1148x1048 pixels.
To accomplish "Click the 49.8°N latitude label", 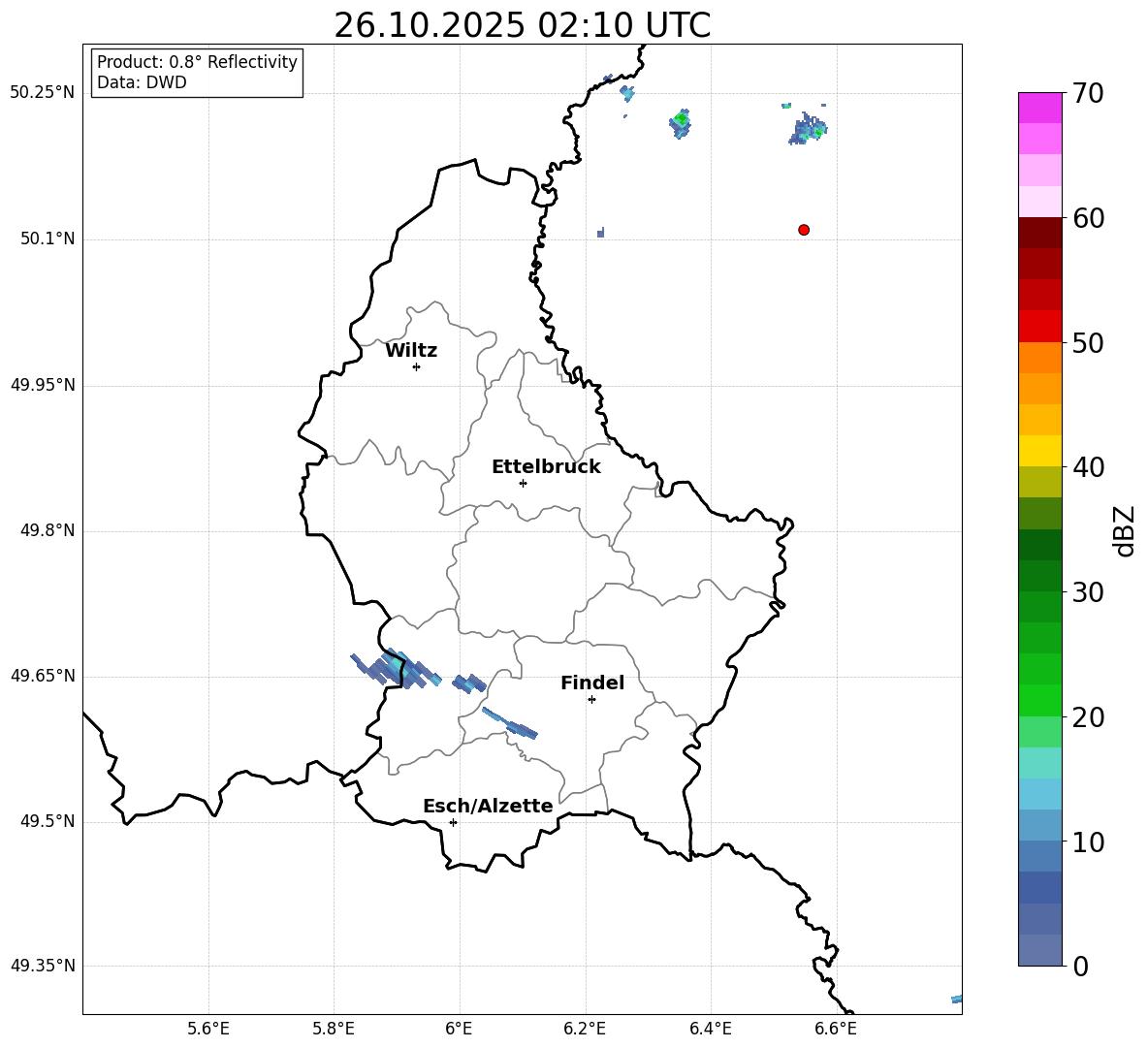I will pyautogui.click(x=48, y=530).
